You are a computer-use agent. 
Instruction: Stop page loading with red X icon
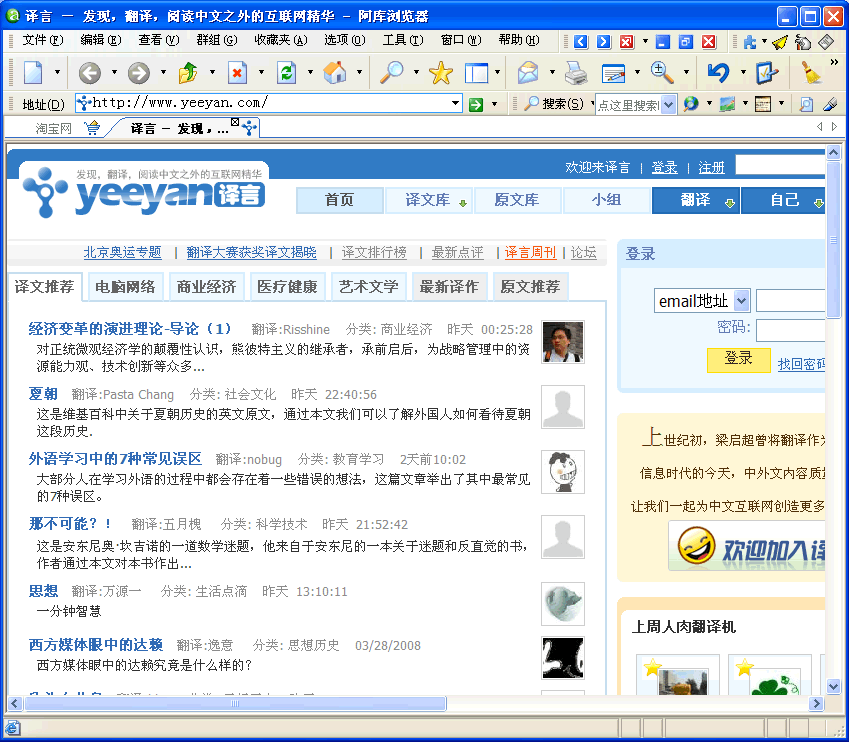tap(237, 73)
